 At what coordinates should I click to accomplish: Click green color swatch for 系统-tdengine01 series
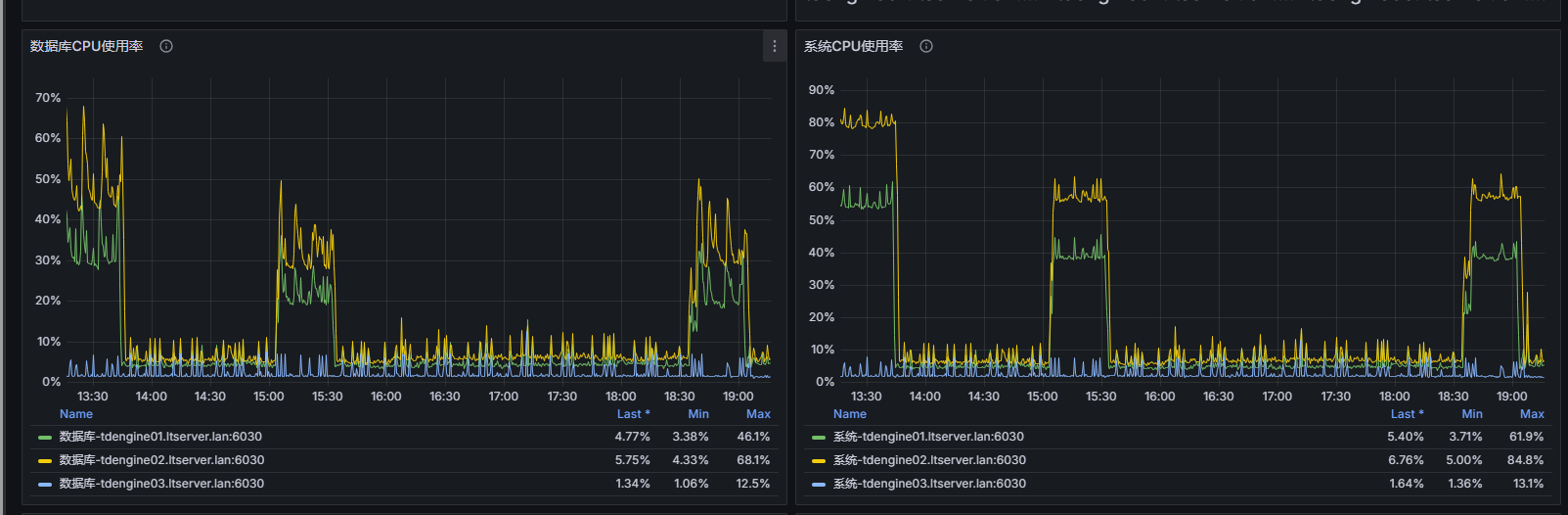[819, 438]
